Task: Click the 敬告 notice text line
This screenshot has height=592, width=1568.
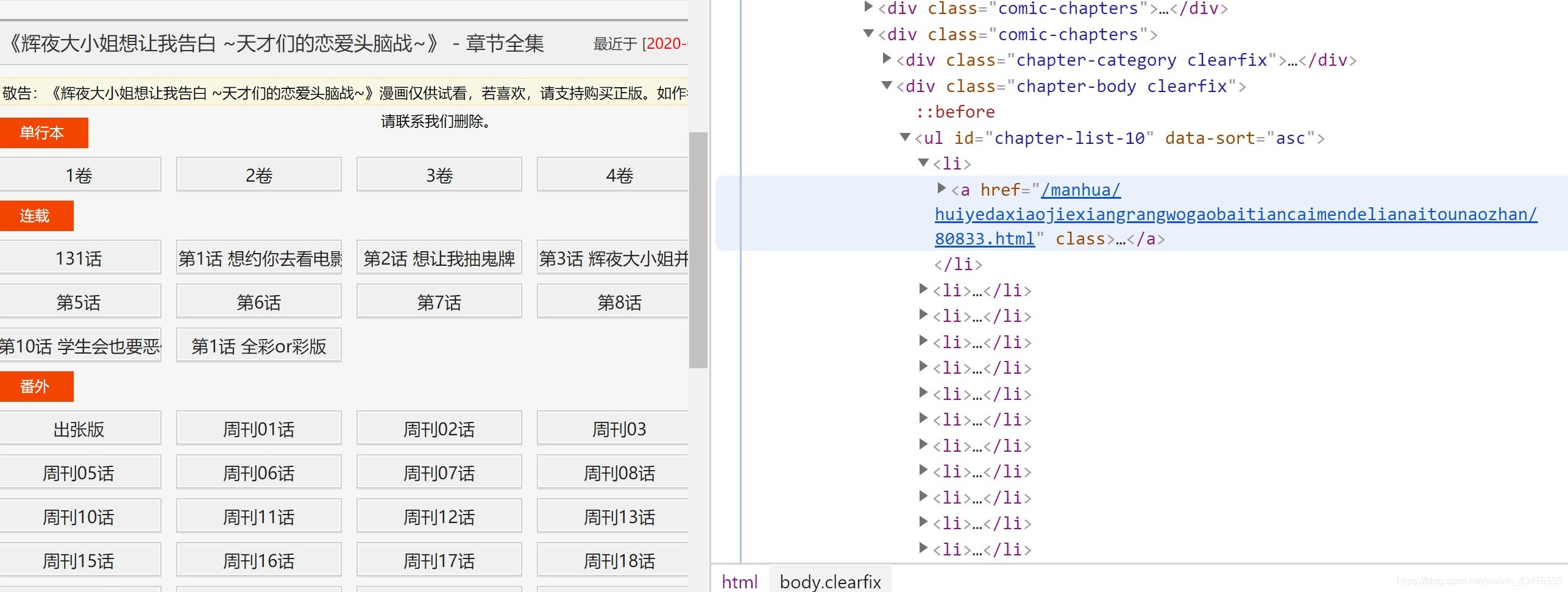Action: [x=345, y=93]
